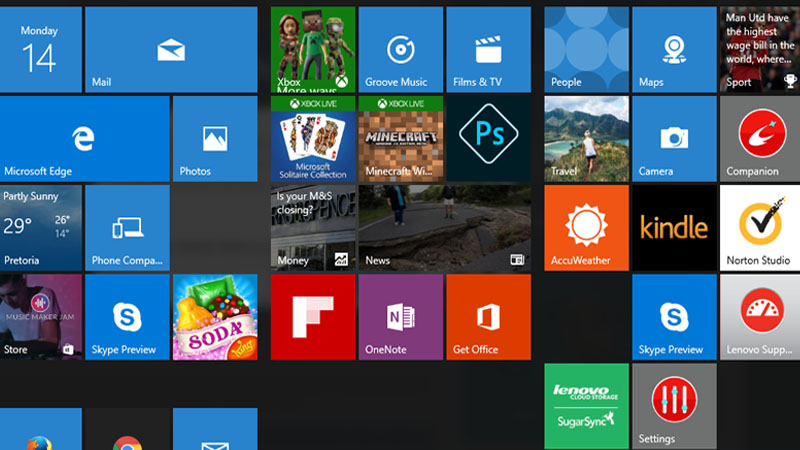
Task: Launch Microsoft Edge tile
Action: (84, 139)
